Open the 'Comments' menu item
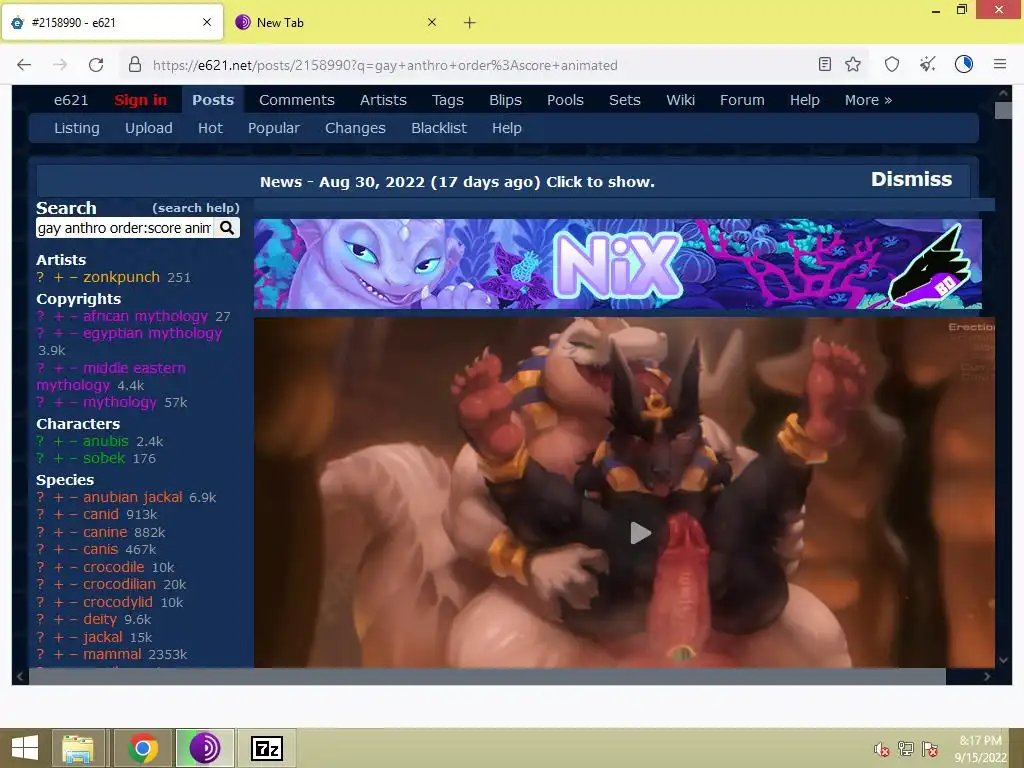This screenshot has height=768, width=1024. [x=296, y=100]
